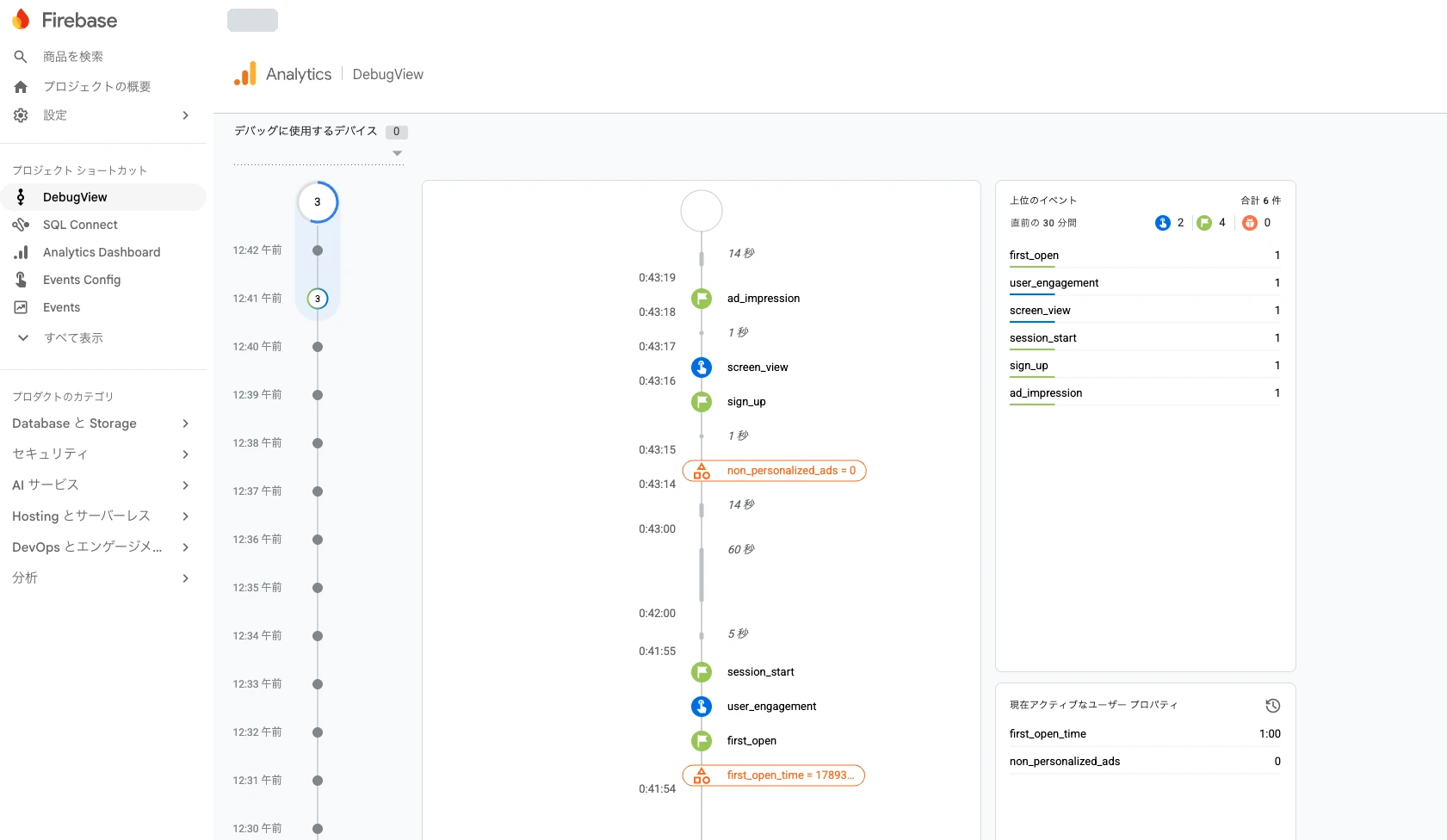Viewport: 1447px width, 840px height.
Task: Open user property history clock icon
Action: point(1273,706)
